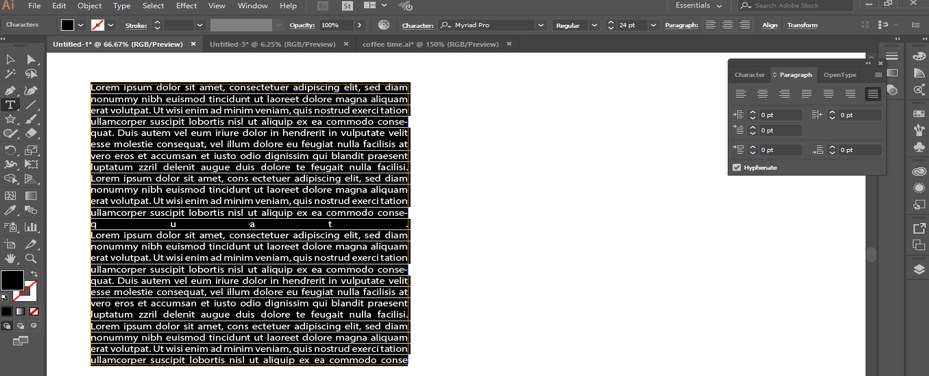The height and width of the screenshot is (376, 929).
Task: Switch to the coffee time.ai tab
Action: coord(430,44)
